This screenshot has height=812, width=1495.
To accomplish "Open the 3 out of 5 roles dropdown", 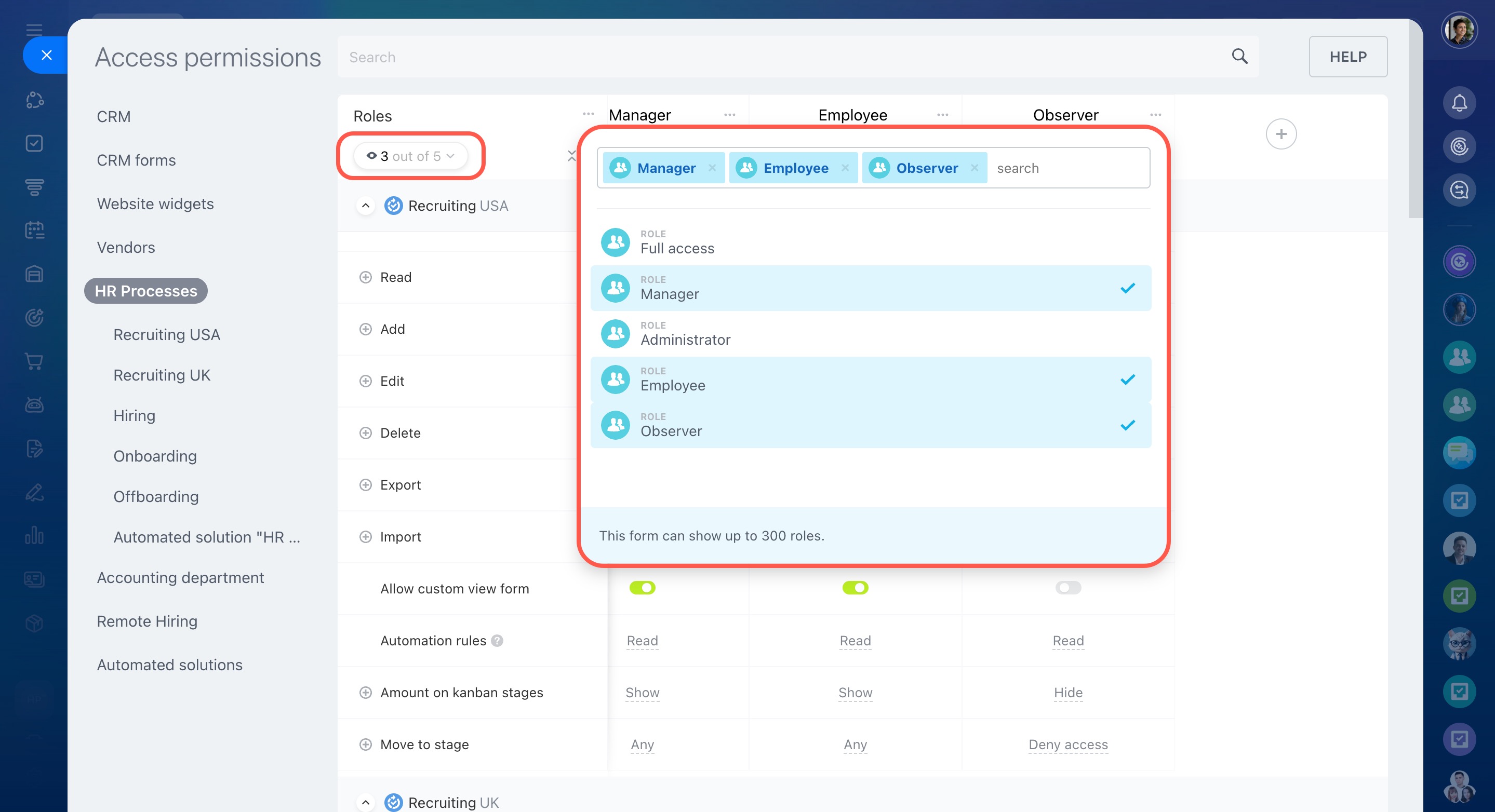I will tap(410, 156).
